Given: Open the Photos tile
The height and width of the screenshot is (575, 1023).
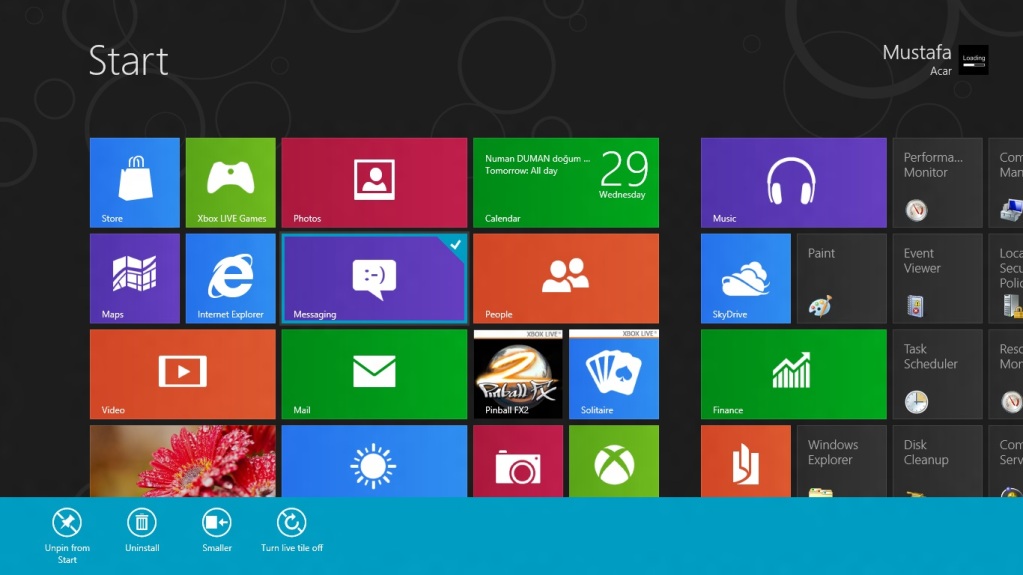Looking at the screenshot, I should pos(374,182).
